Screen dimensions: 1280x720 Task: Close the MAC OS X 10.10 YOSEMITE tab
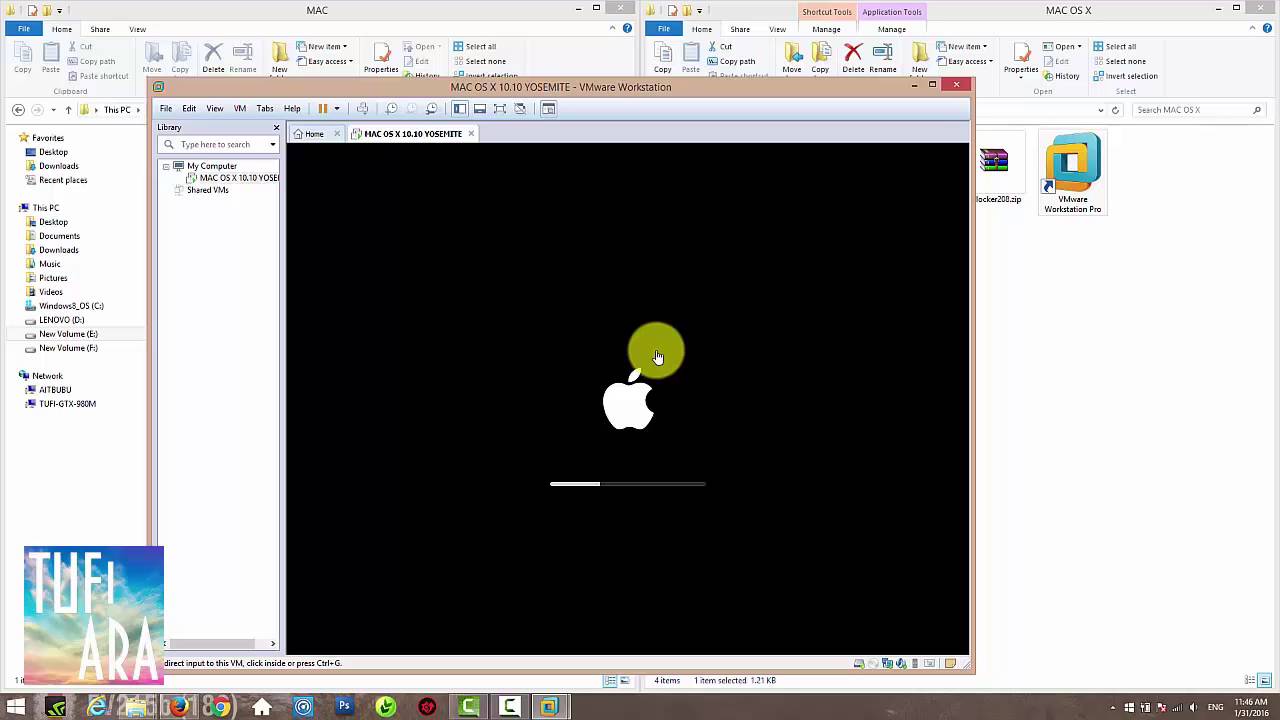[471, 134]
